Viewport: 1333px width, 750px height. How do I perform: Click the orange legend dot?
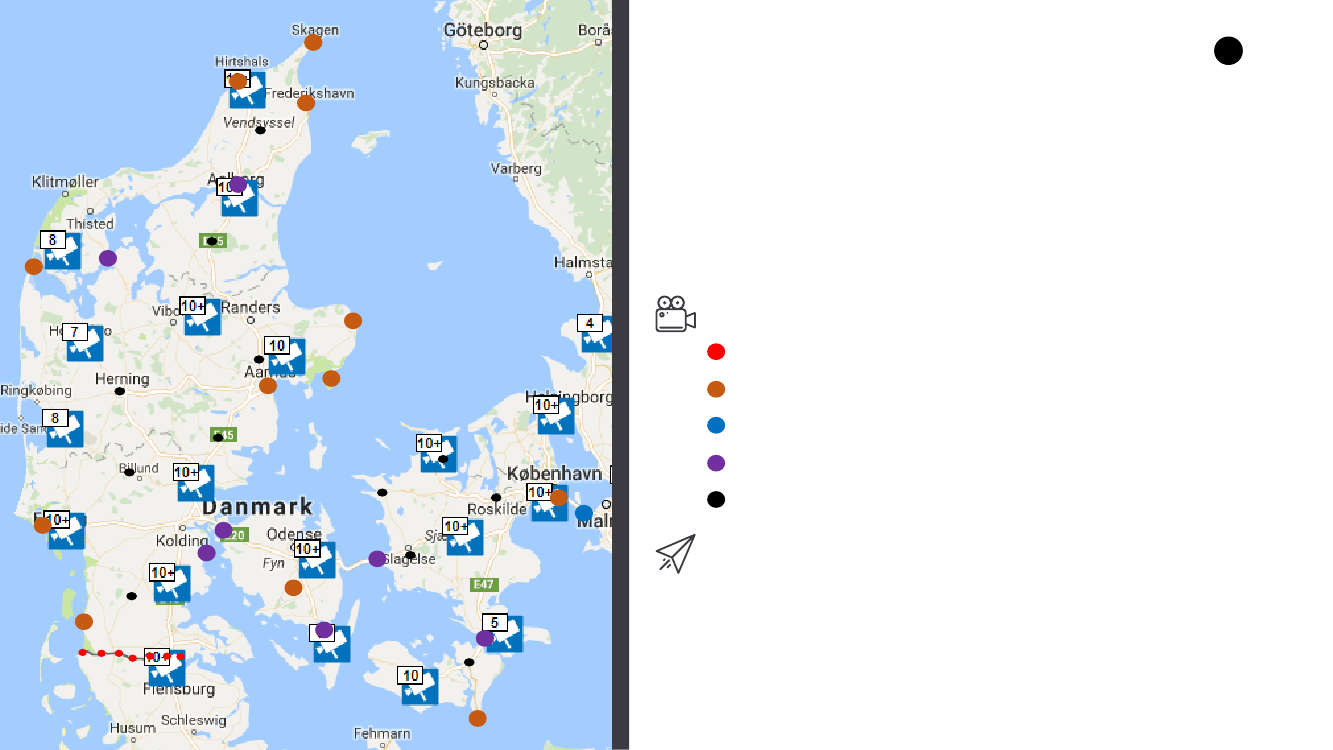[715, 389]
